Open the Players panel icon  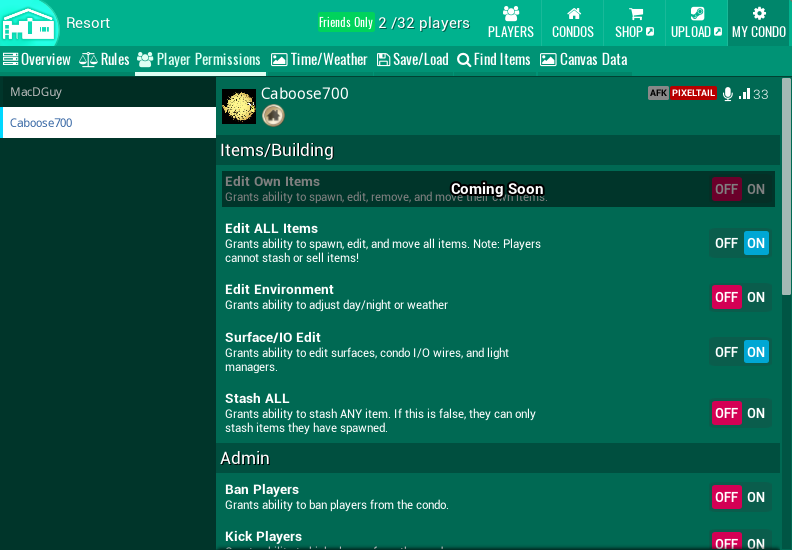point(510,14)
